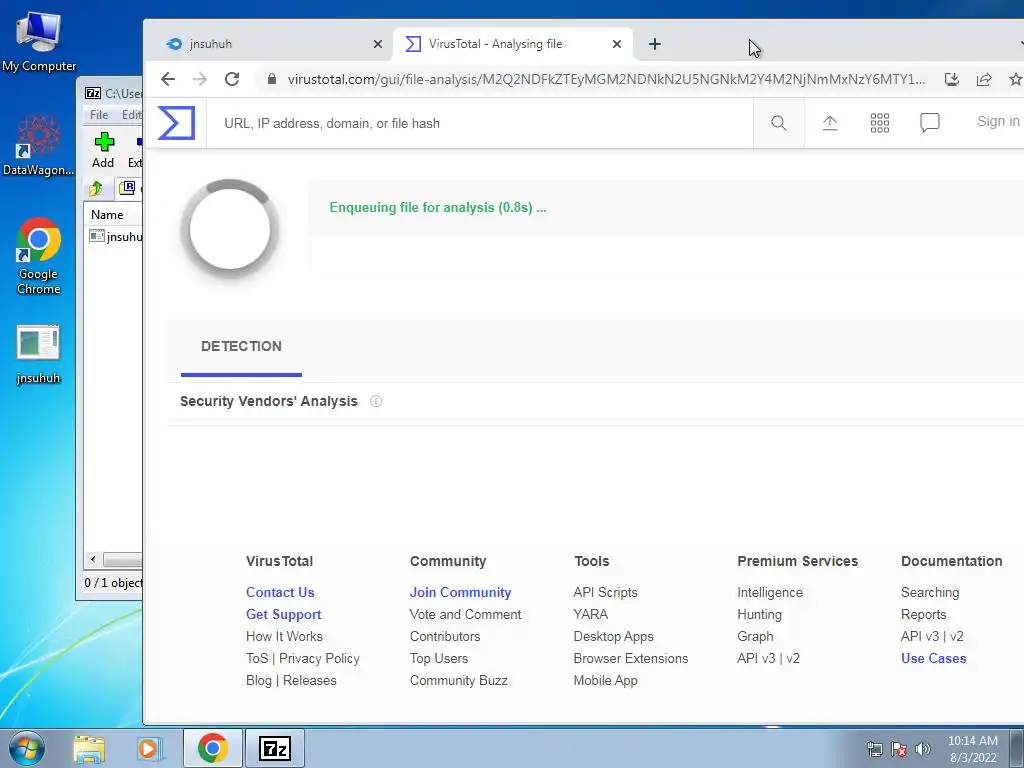Screen dimensions: 1024x768
Task: Open the Get Support link
Action: pyautogui.click(x=283, y=615)
